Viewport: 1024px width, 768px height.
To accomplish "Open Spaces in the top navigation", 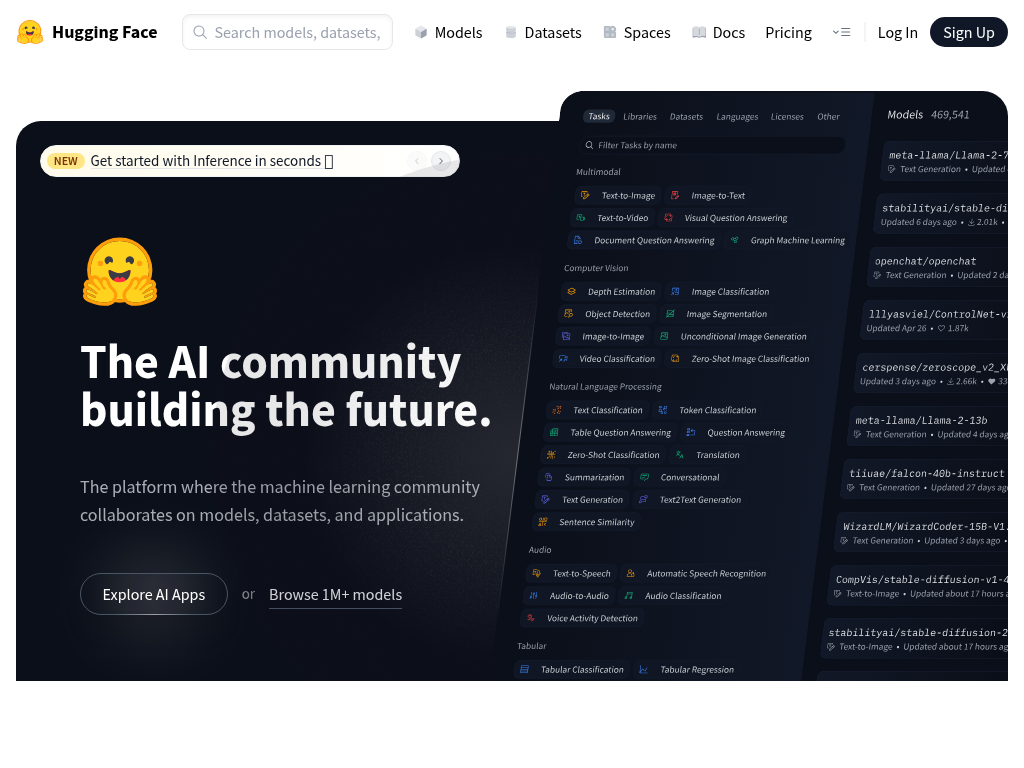I will click(637, 33).
